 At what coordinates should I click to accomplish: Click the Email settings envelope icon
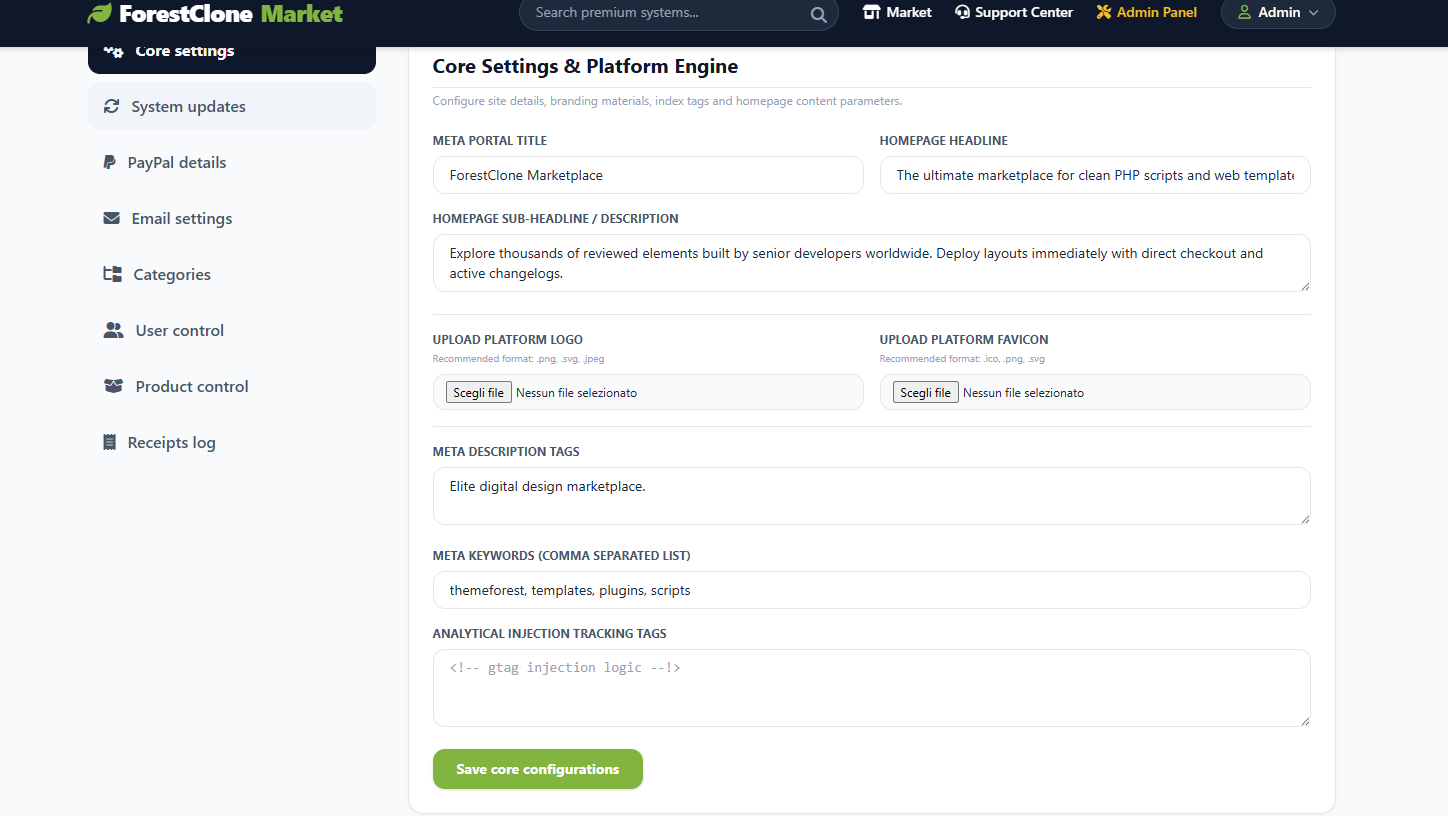coord(112,218)
